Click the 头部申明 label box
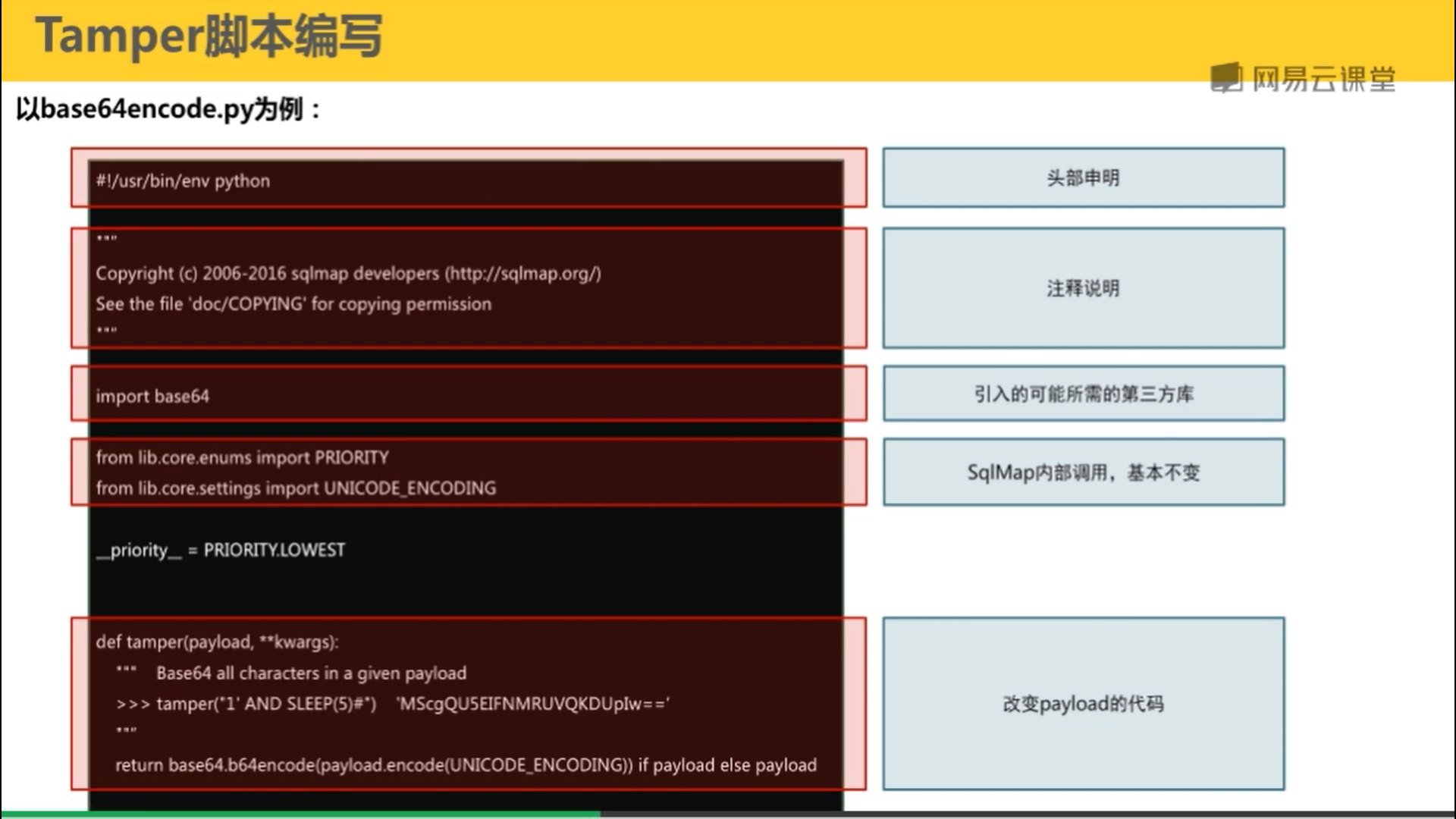Screen dimensions: 1456x819 click(1083, 178)
